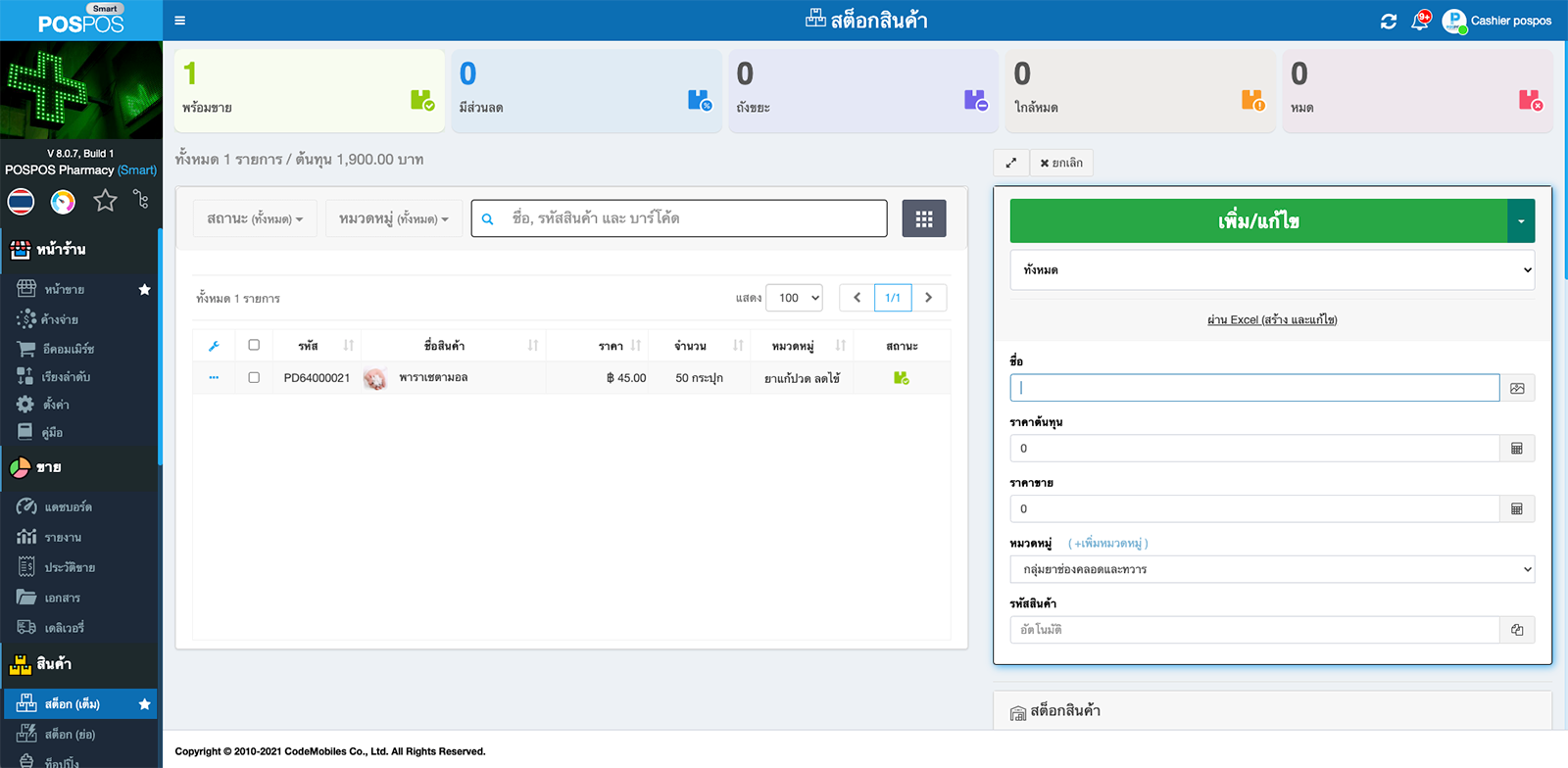Check the select-all checkbox in table header
The height and width of the screenshot is (768, 1568).
[254, 345]
